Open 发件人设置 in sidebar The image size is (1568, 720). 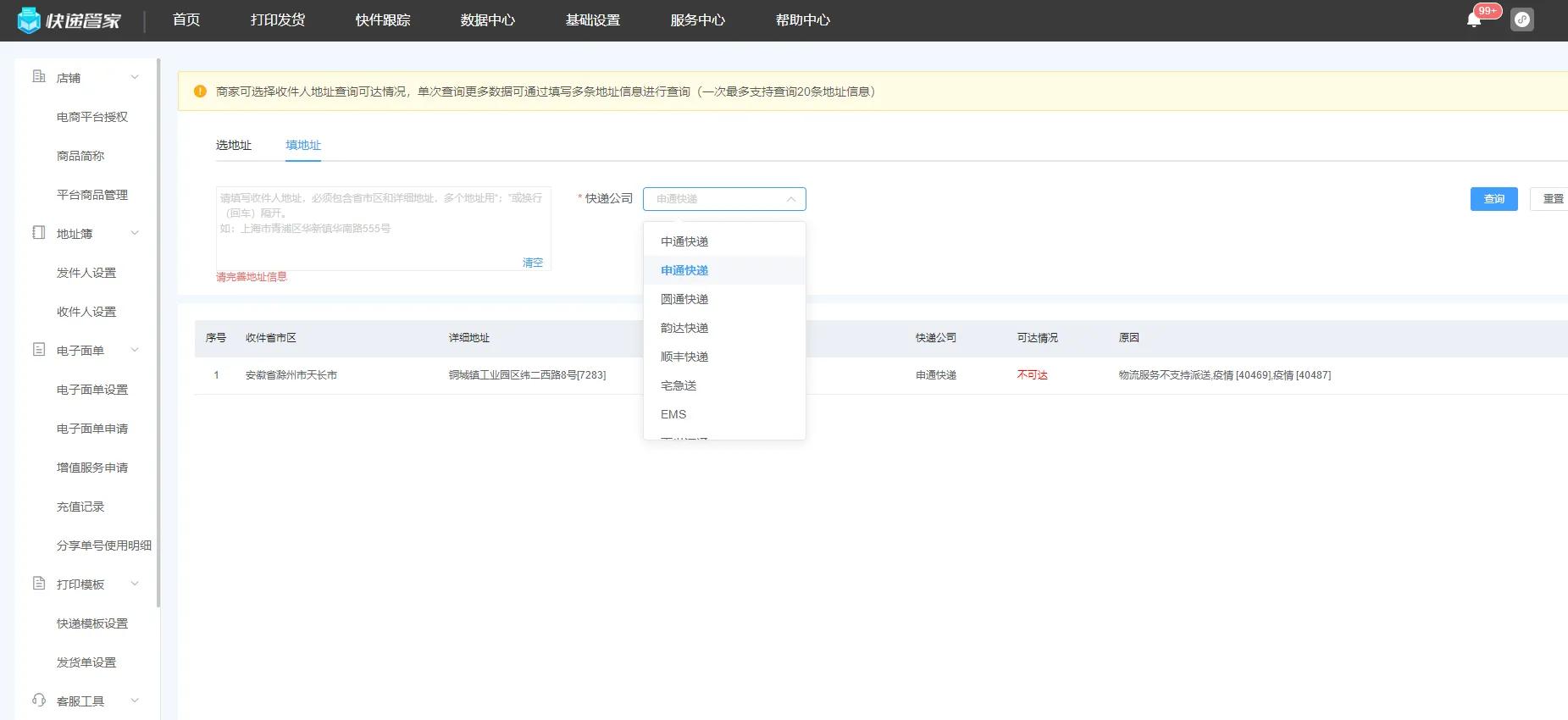86,273
